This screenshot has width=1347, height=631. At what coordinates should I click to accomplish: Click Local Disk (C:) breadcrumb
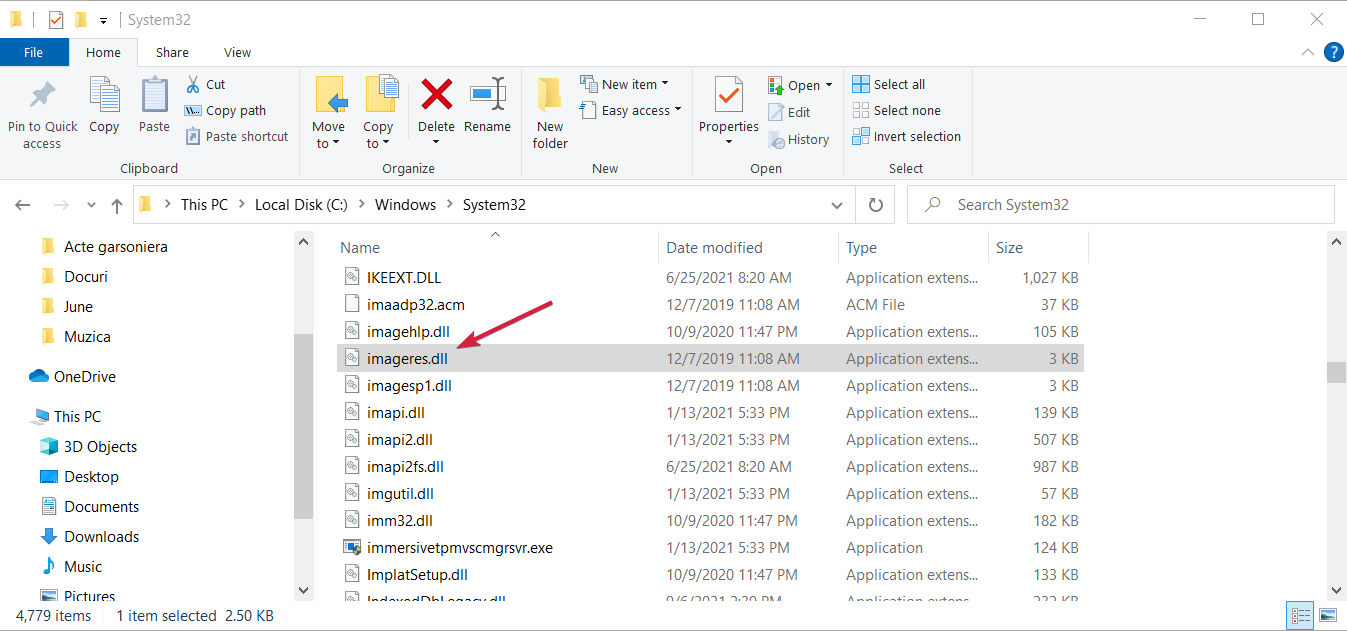301,205
